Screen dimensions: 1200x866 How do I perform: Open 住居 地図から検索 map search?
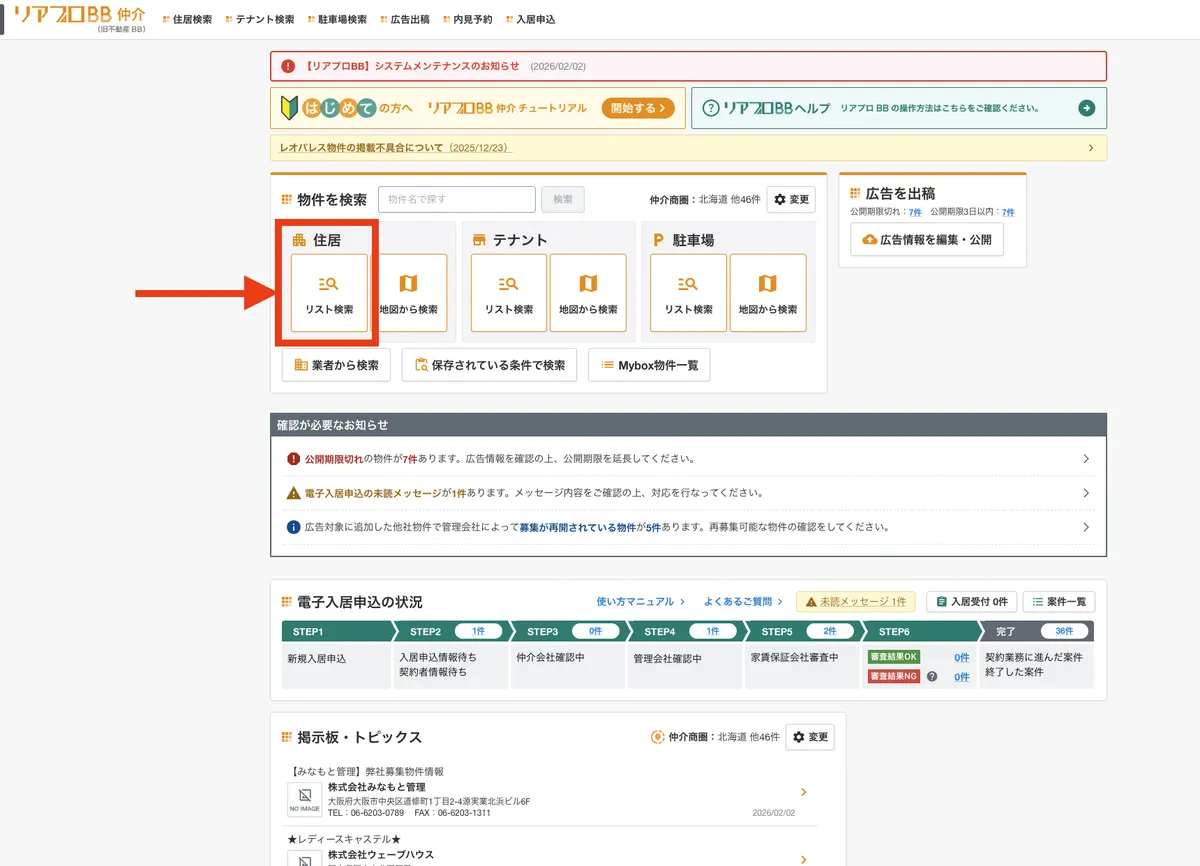pos(408,292)
